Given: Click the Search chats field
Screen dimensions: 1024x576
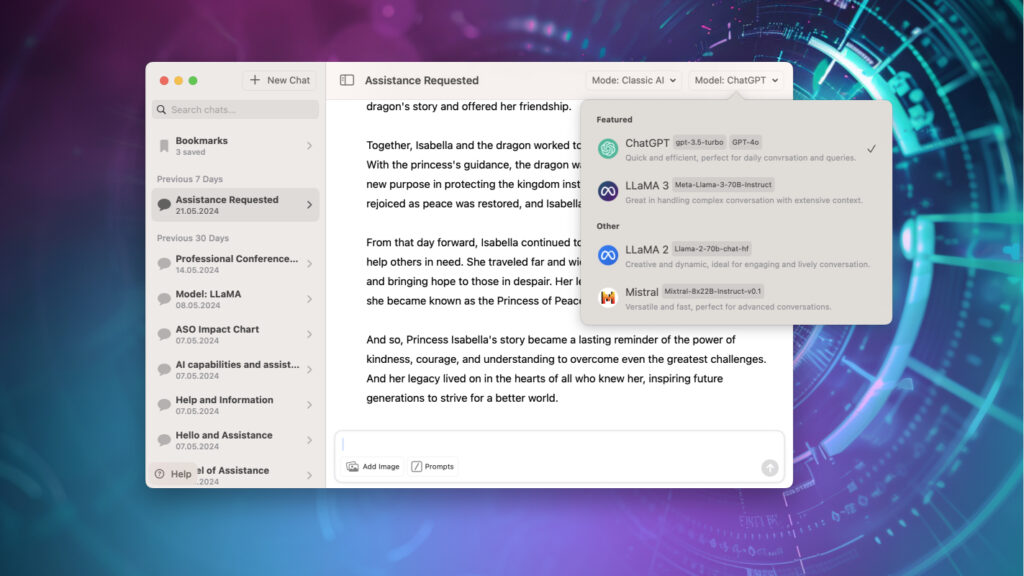Looking at the screenshot, I should (235, 110).
